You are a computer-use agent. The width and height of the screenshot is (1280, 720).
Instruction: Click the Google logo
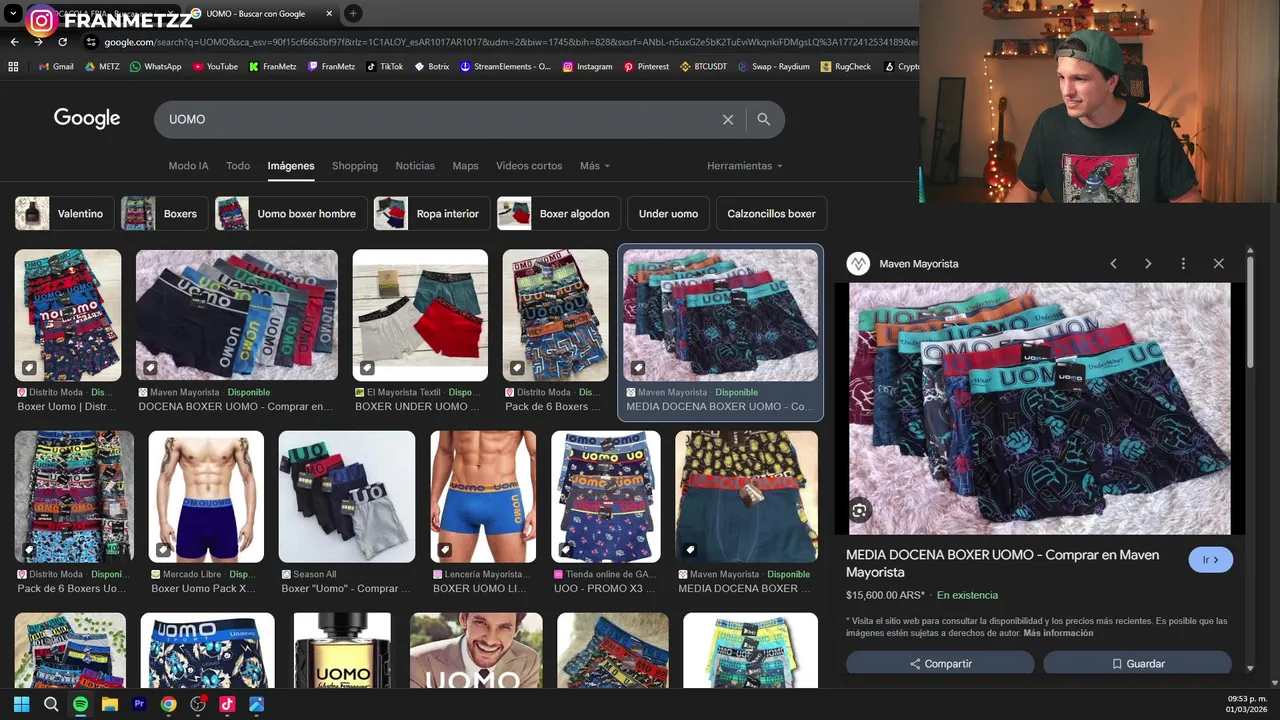tap(87, 119)
